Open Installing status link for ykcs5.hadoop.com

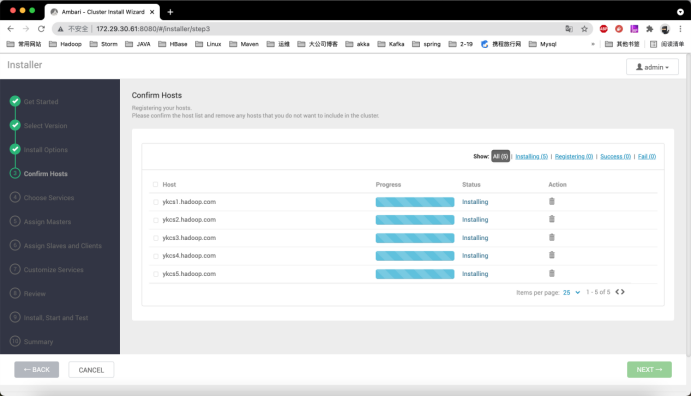(475, 274)
